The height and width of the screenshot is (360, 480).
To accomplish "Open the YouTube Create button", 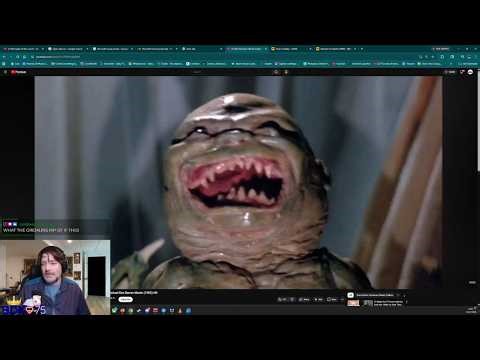I will [450, 72].
